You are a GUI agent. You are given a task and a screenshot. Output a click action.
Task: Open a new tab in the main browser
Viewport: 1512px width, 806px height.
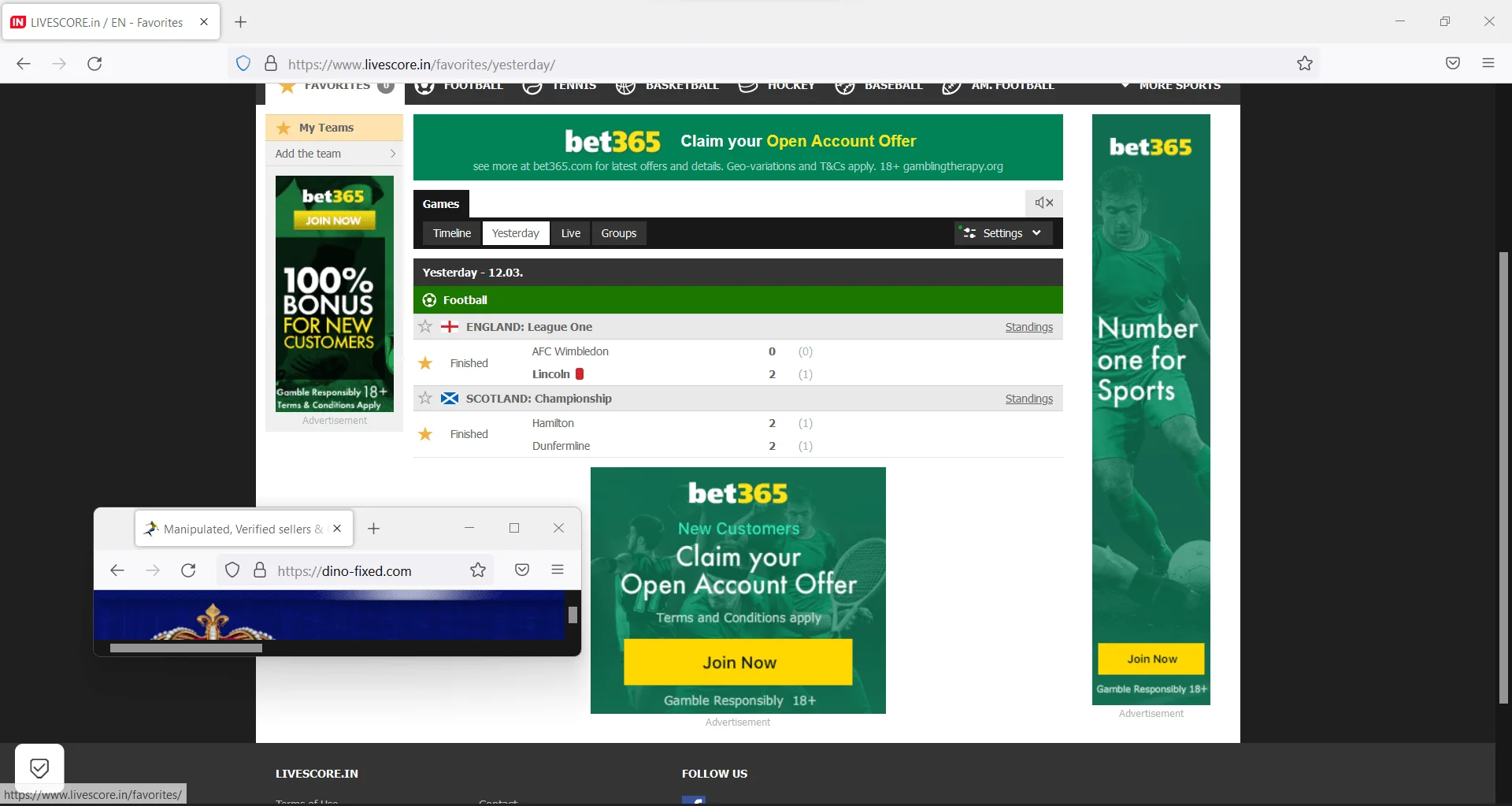241,22
